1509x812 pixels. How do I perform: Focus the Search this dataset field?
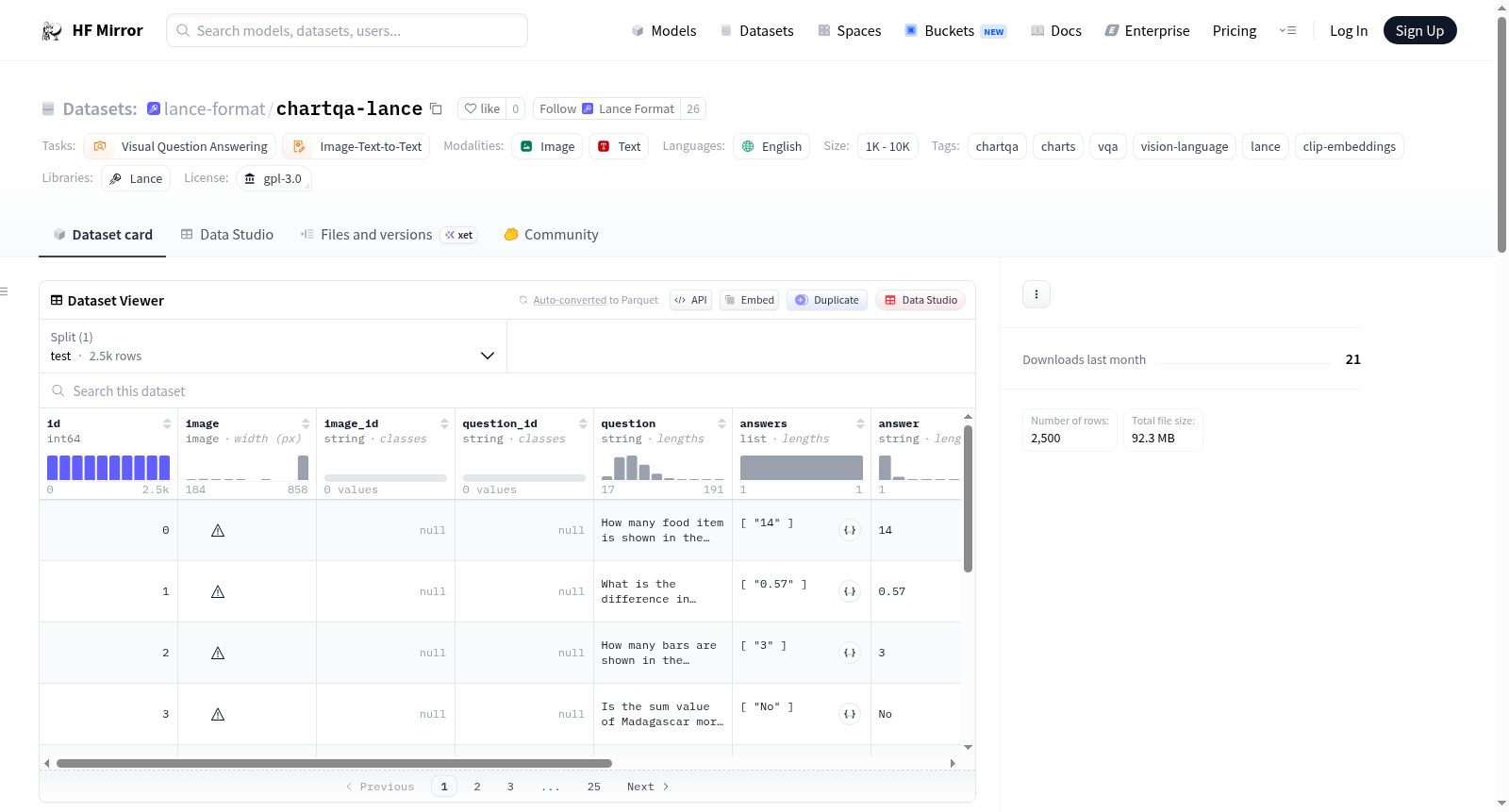point(507,391)
